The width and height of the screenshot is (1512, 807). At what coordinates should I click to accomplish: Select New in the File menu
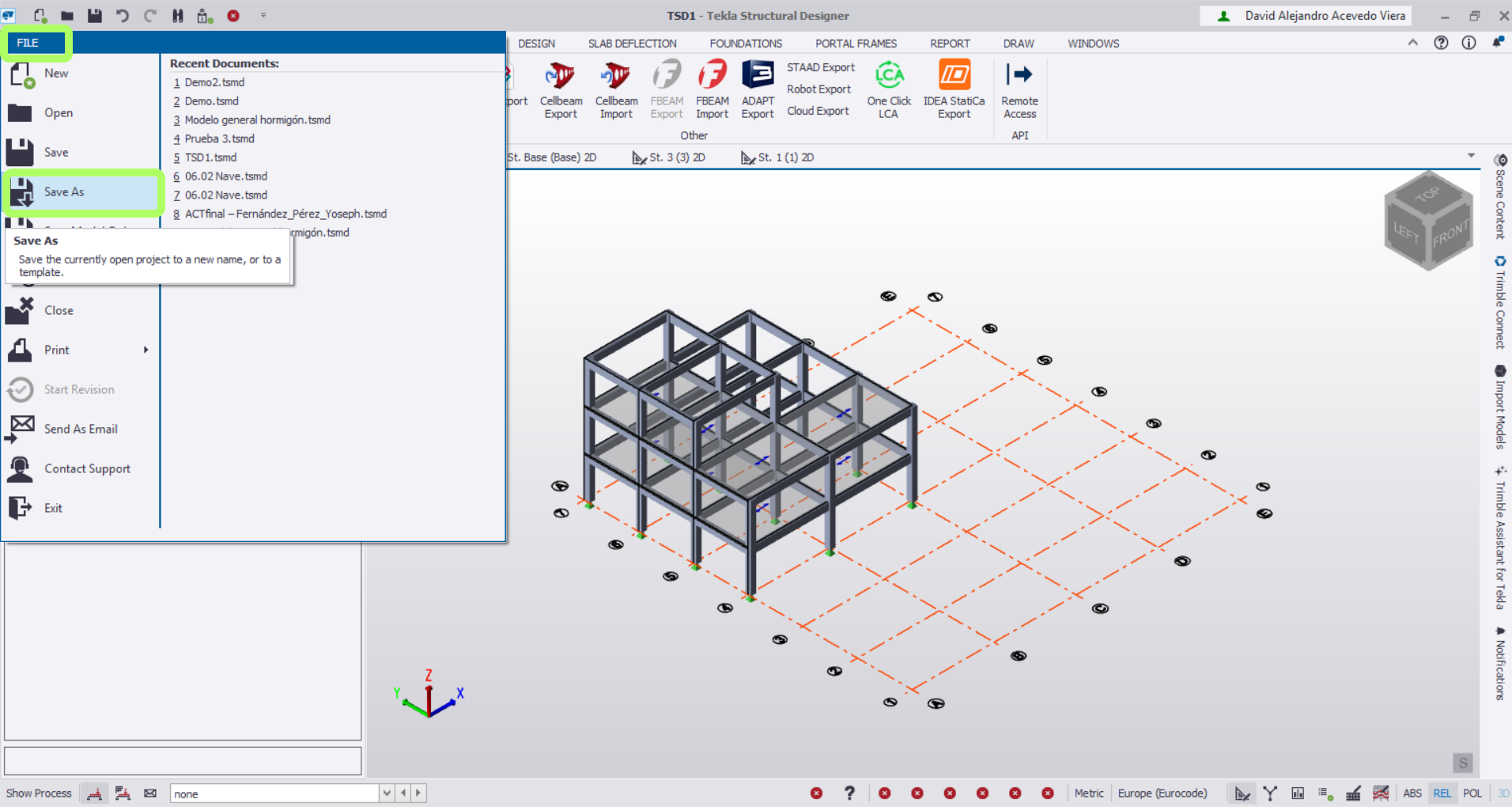[x=81, y=74]
